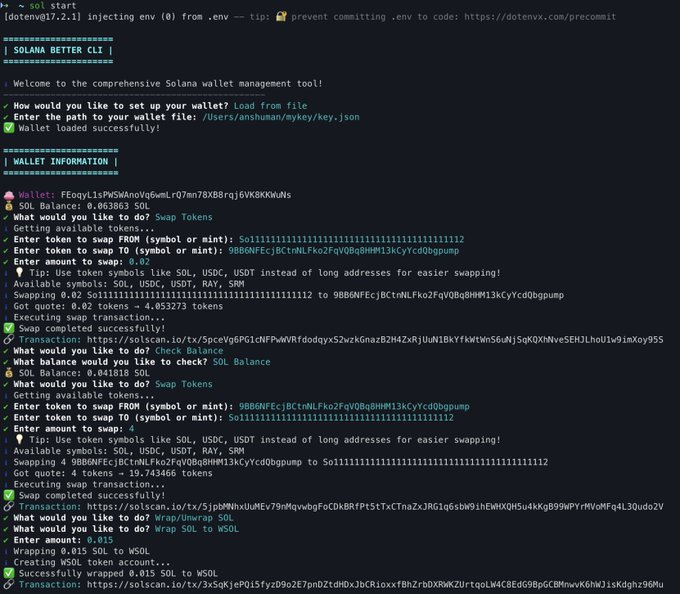Click the 'Wrap/Unwrap SOL' selection
680x594 pixels.
tap(194, 518)
